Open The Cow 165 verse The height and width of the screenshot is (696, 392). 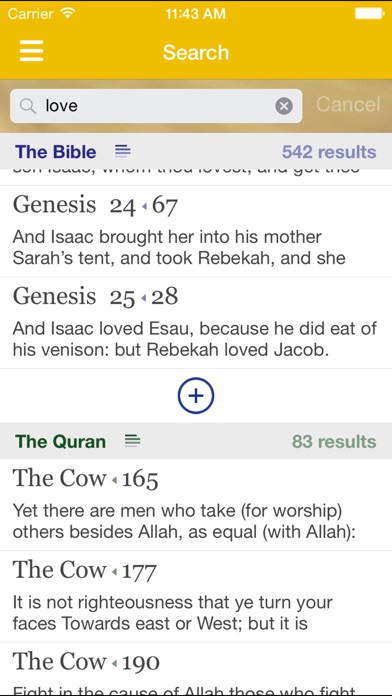[x=196, y=505]
